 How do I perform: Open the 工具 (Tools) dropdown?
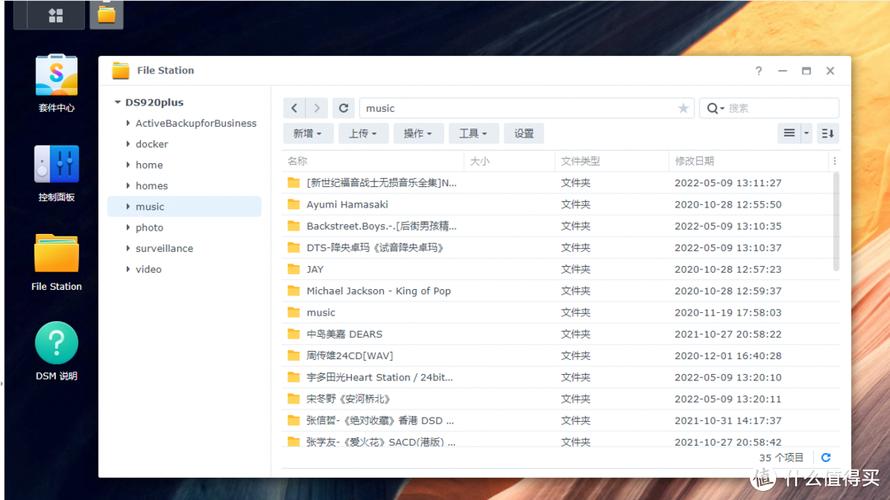[x=473, y=133]
